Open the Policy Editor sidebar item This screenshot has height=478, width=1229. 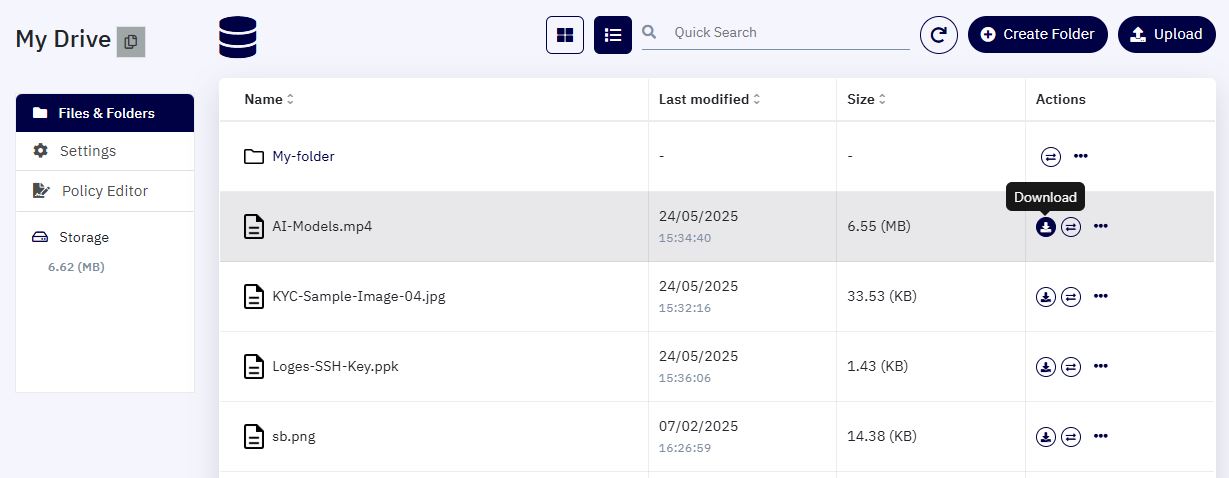tap(105, 191)
